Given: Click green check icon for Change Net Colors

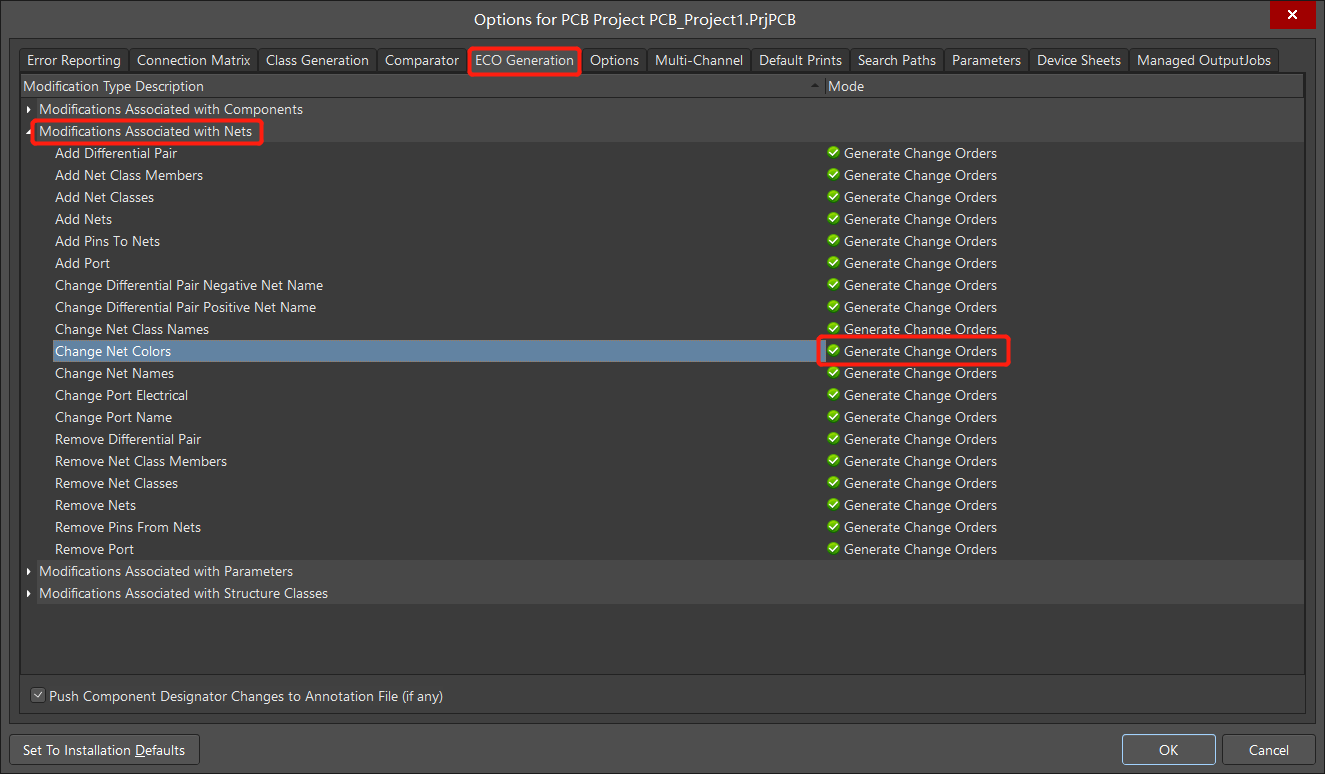Looking at the screenshot, I should click(x=833, y=351).
